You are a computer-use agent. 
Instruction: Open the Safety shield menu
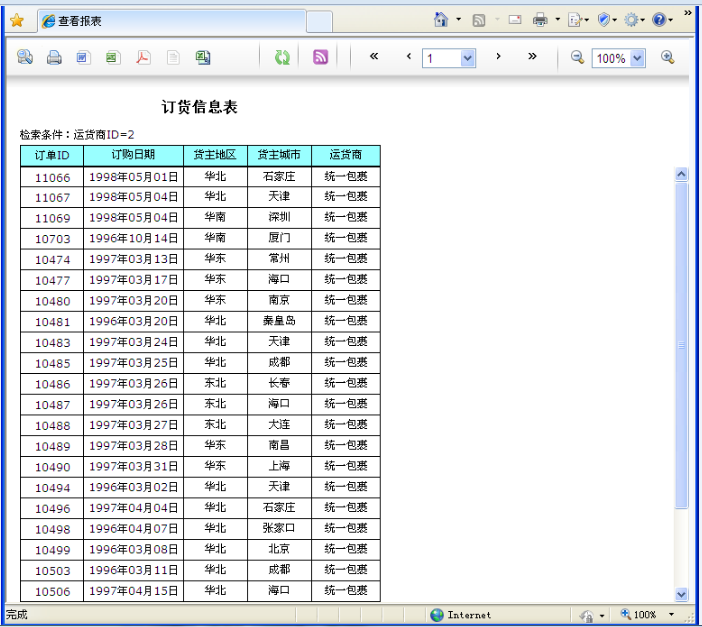(x=604, y=20)
